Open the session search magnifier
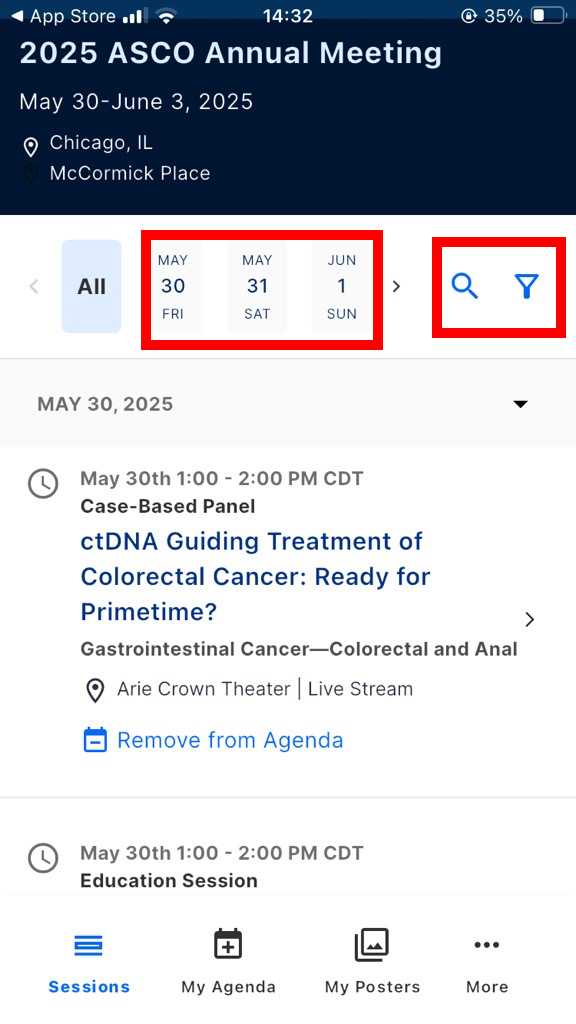This screenshot has height=1024, width=576. coord(464,286)
